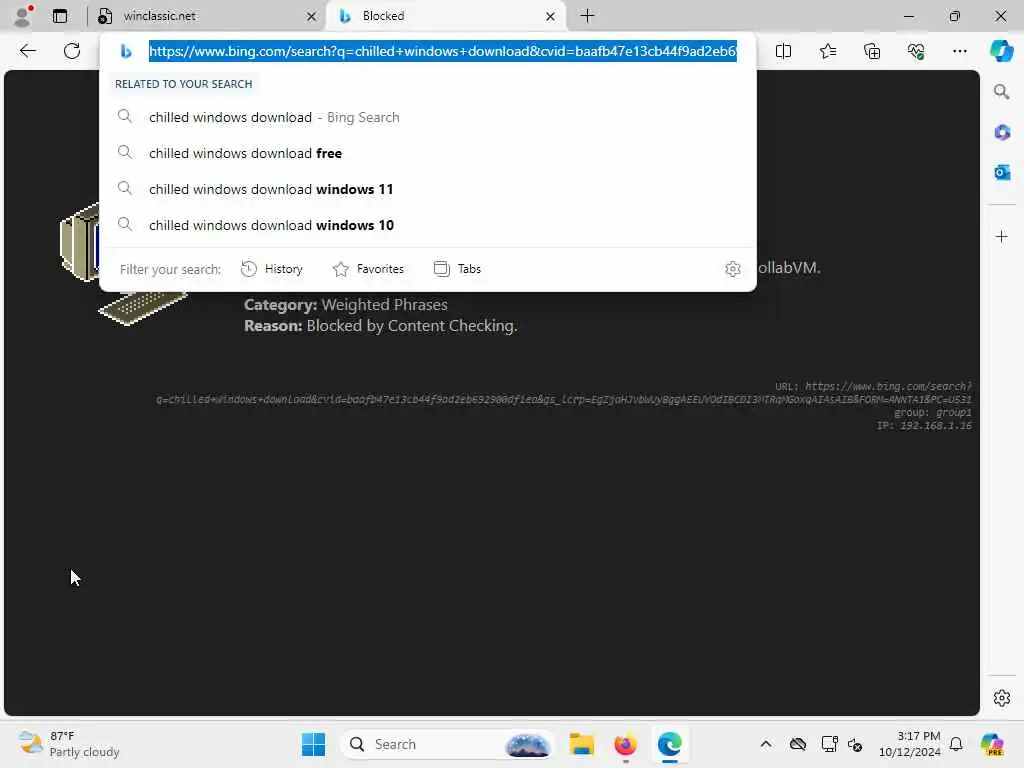Click the taskbar Search box

point(447,744)
